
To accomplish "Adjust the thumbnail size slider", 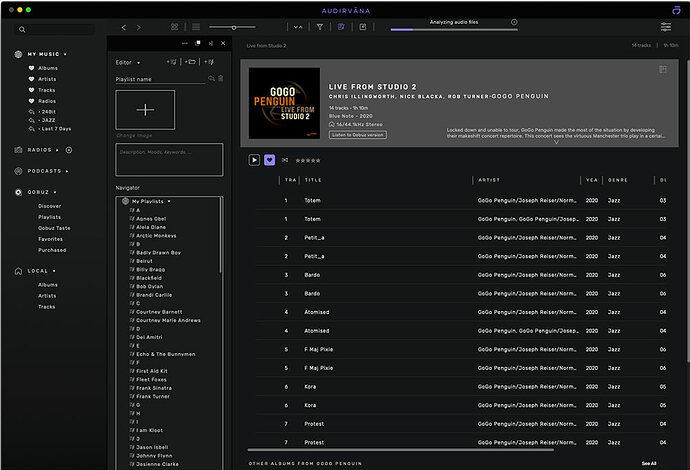I will pos(232,27).
